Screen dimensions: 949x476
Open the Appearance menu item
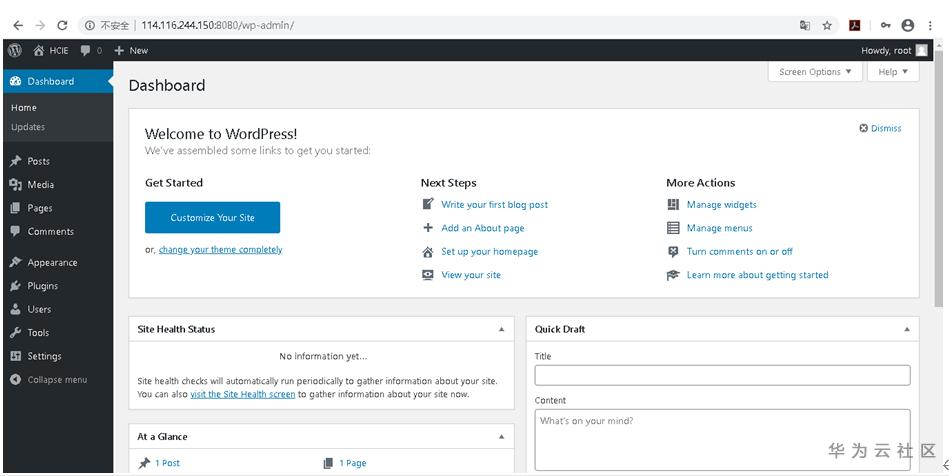click(52, 263)
